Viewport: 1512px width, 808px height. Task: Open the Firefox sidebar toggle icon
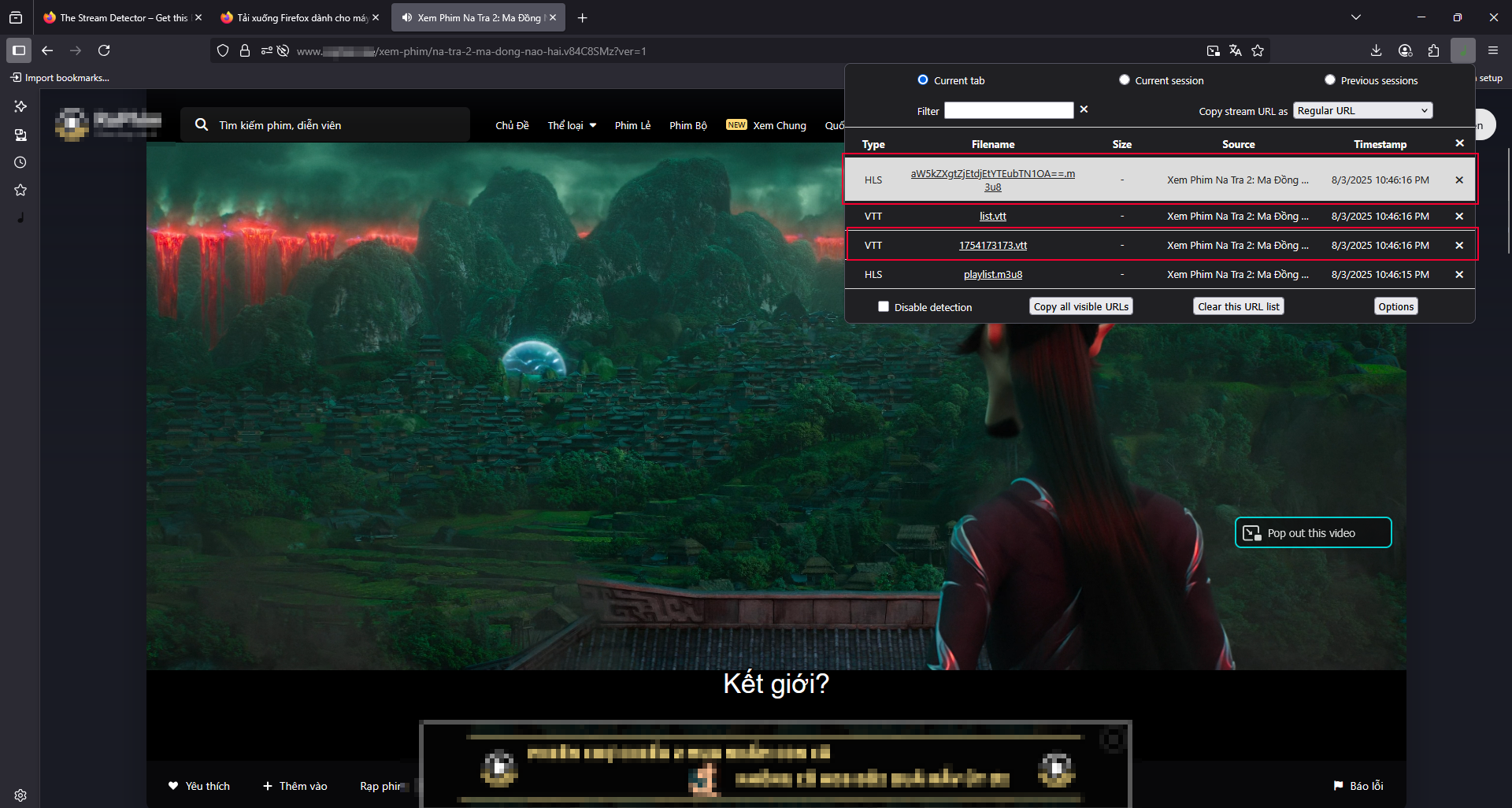19,50
